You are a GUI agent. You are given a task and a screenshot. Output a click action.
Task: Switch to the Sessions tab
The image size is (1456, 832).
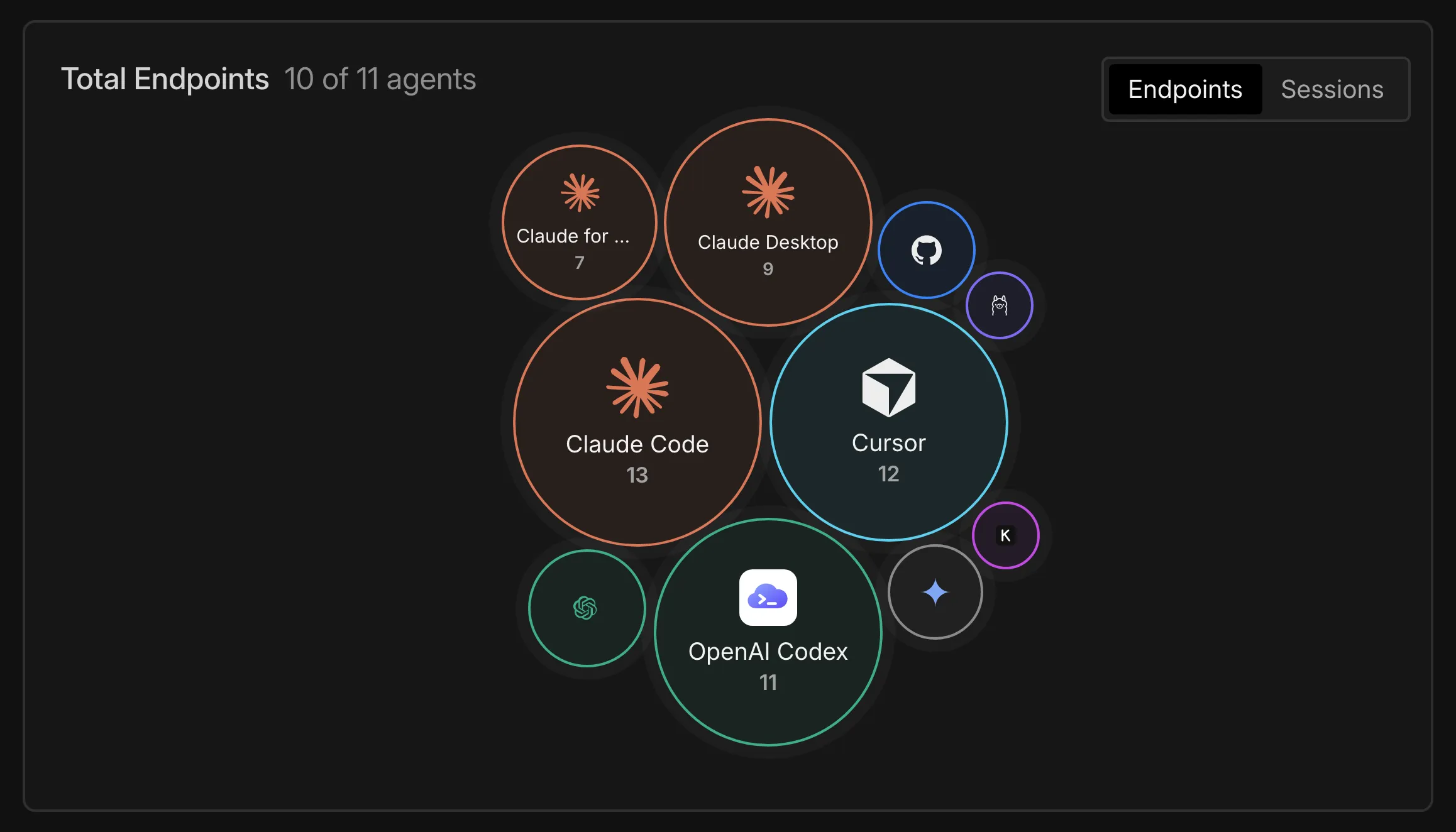(1332, 89)
